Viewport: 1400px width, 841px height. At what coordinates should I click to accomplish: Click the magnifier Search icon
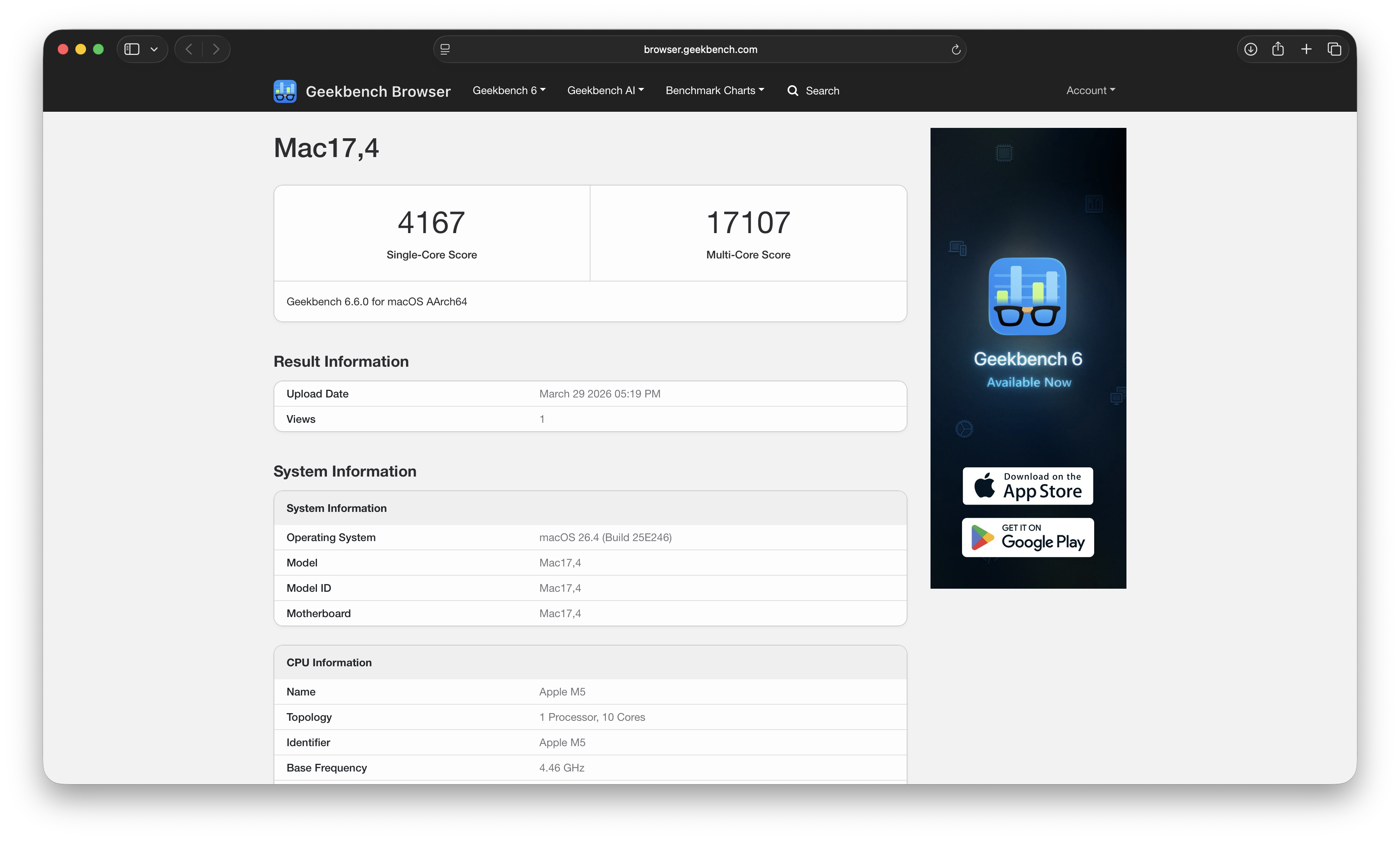click(792, 91)
